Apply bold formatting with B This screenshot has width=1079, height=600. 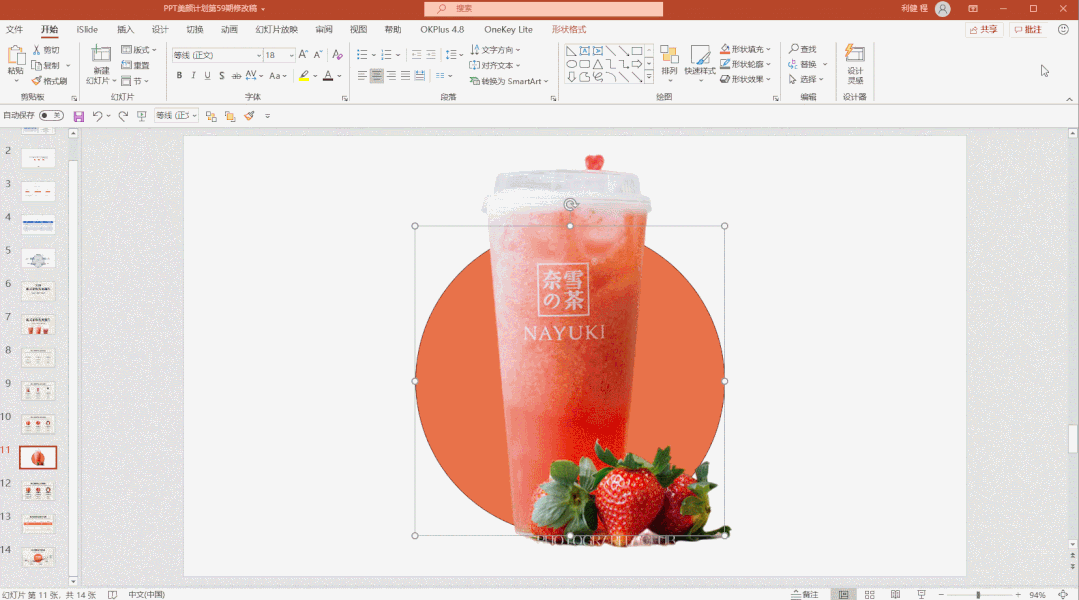pyautogui.click(x=179, y=76)
